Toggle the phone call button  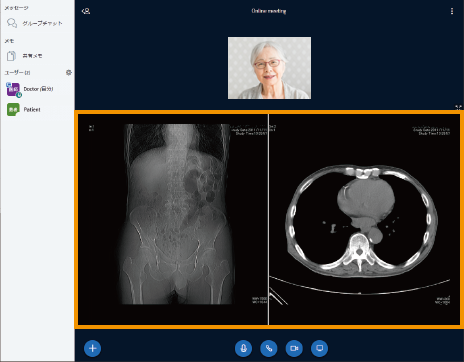tap(269, 348)
